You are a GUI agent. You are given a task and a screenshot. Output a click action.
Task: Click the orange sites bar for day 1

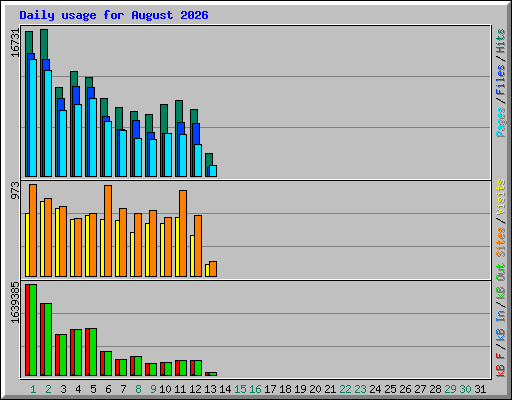[33, 230]
